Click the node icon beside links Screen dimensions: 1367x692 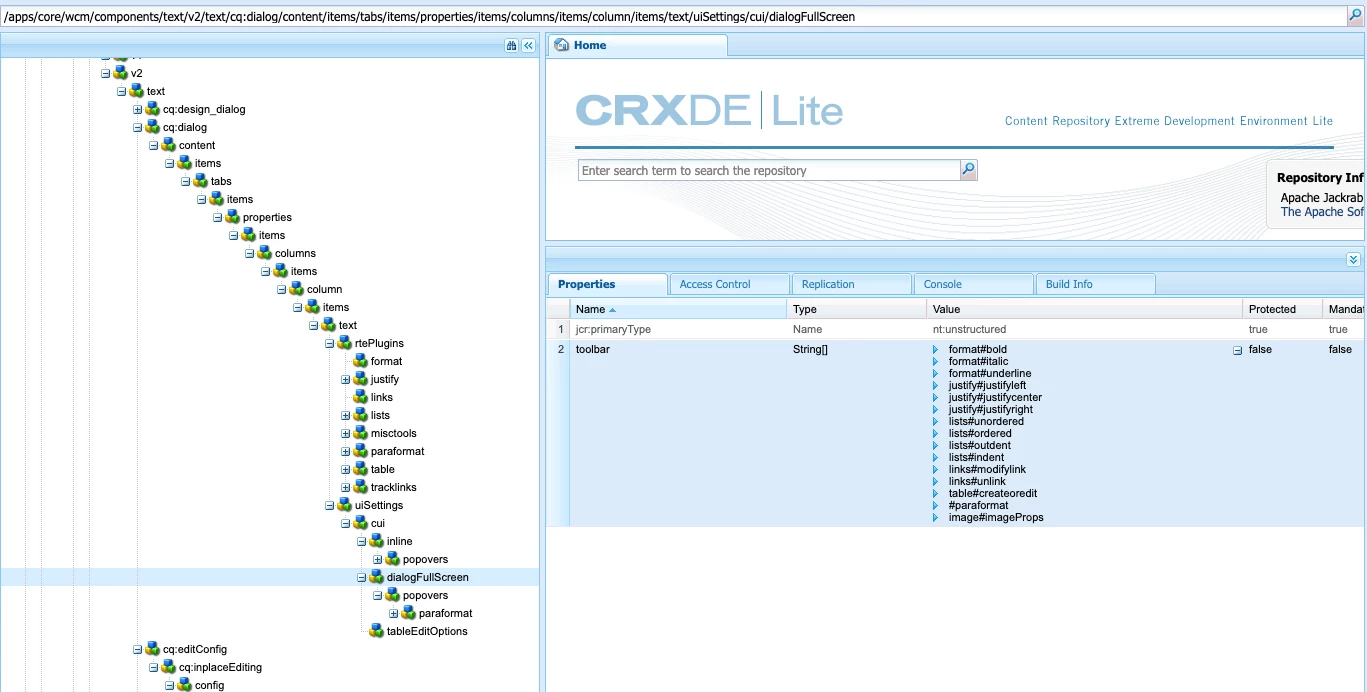point(360,397)
